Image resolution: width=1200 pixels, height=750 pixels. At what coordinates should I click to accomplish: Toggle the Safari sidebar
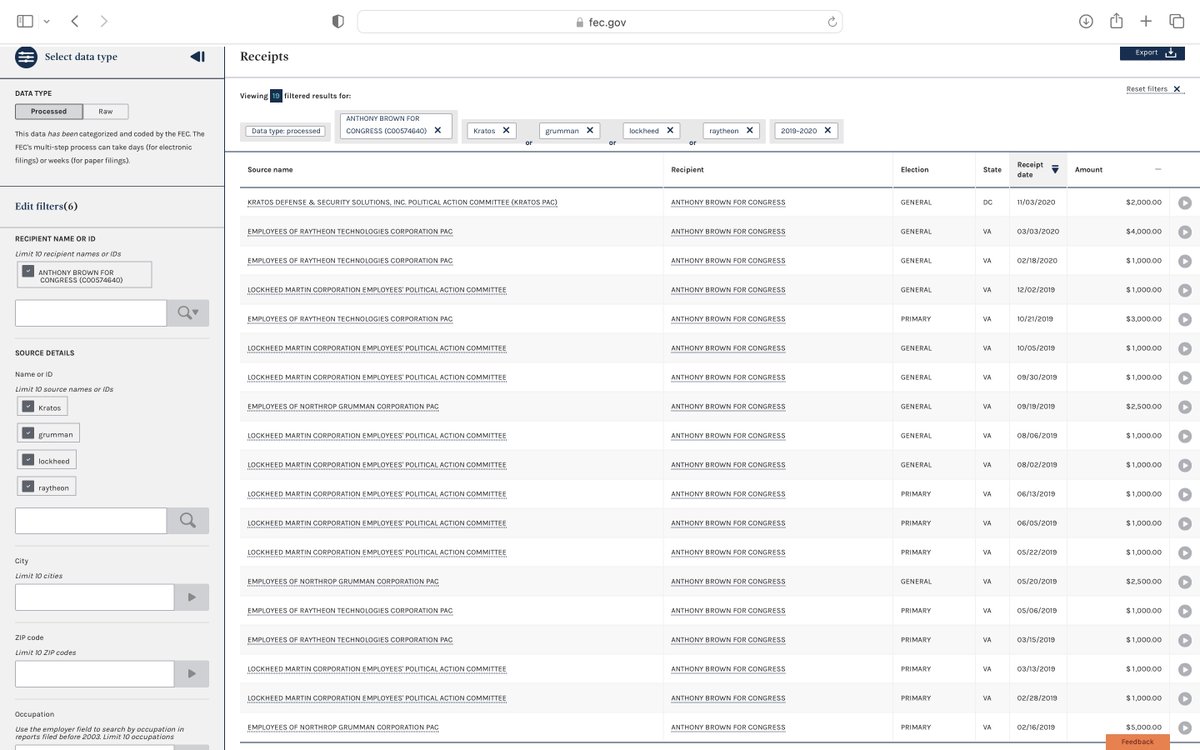[x=25, y=21]
